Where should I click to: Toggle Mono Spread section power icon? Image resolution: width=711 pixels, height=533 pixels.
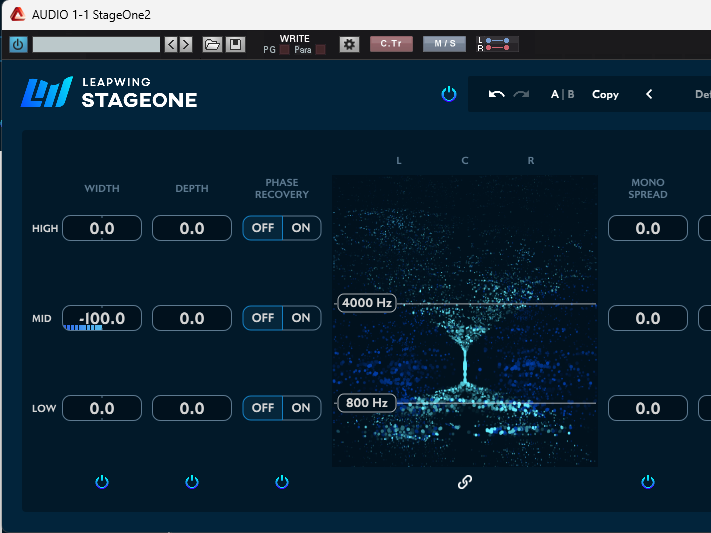[x=648, y=481]
